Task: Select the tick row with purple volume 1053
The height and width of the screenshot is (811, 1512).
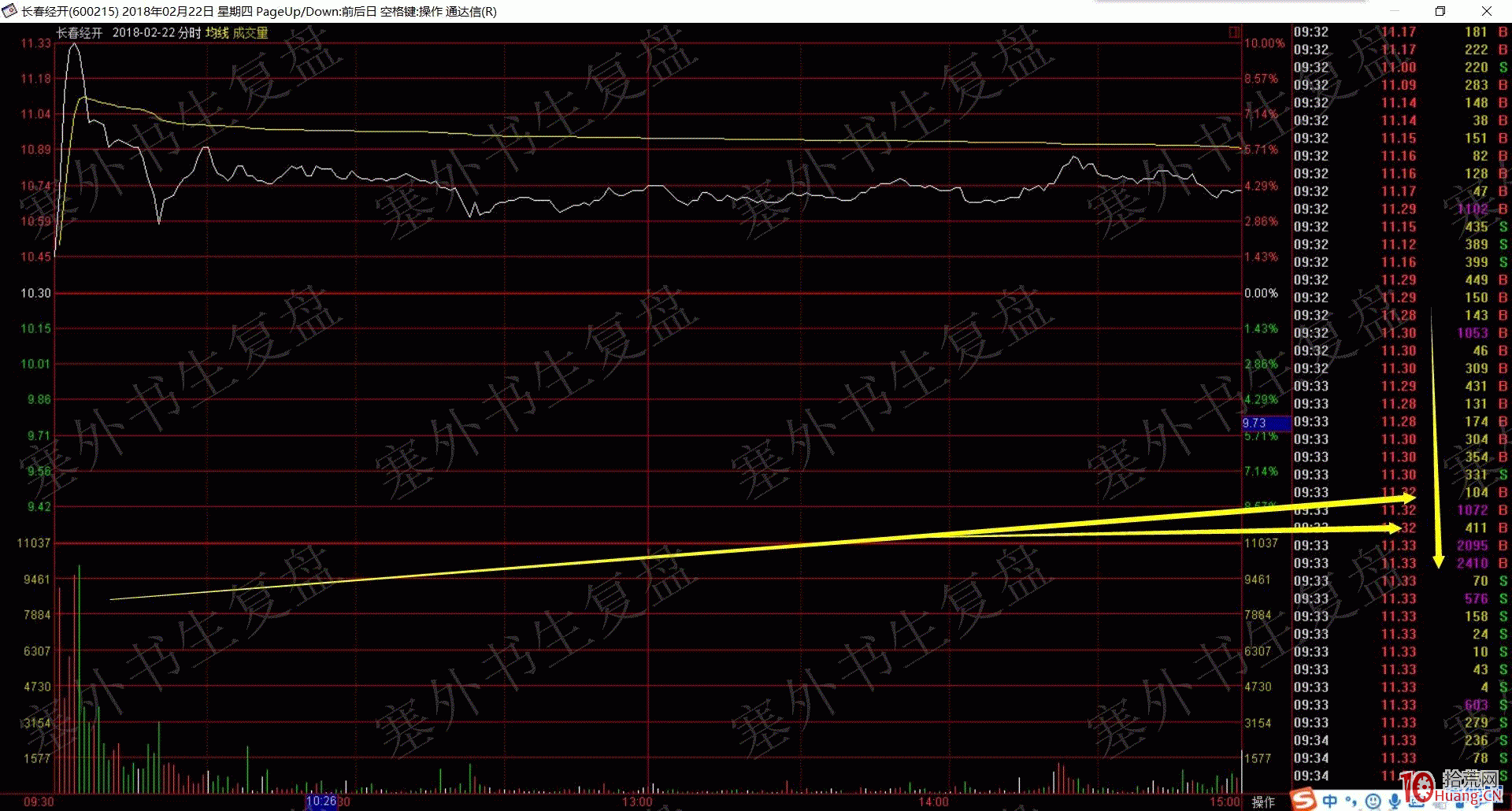Action: (x=1400, y=333)
